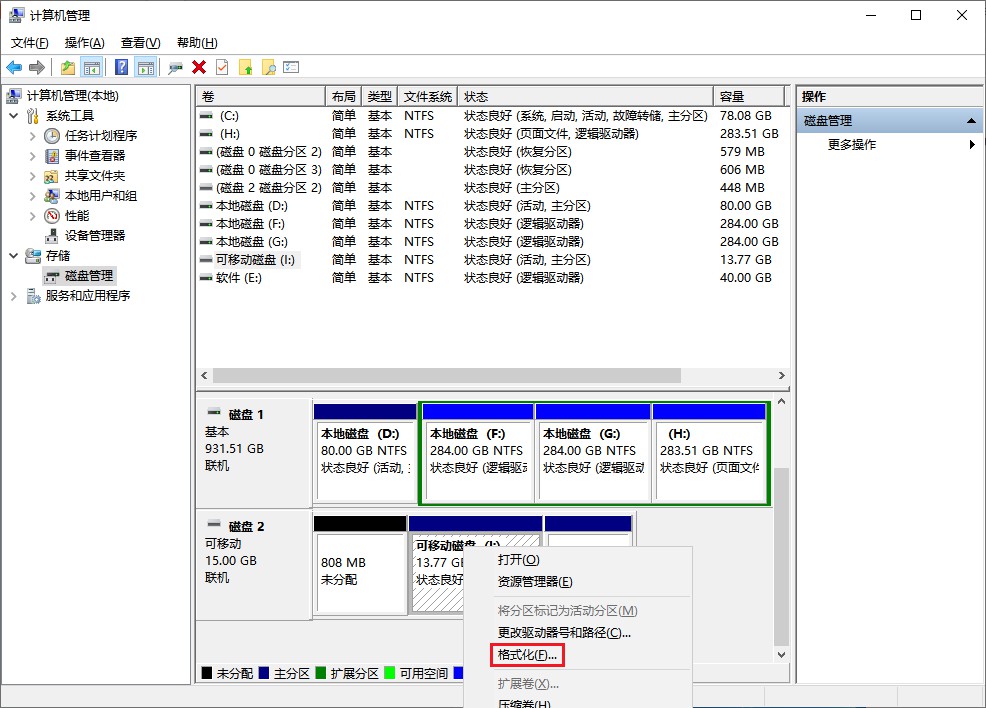The height and width of the screenshot is (708, 986).
Task: Select 系统工具 in the tree
Action: (x=70, y=116)
